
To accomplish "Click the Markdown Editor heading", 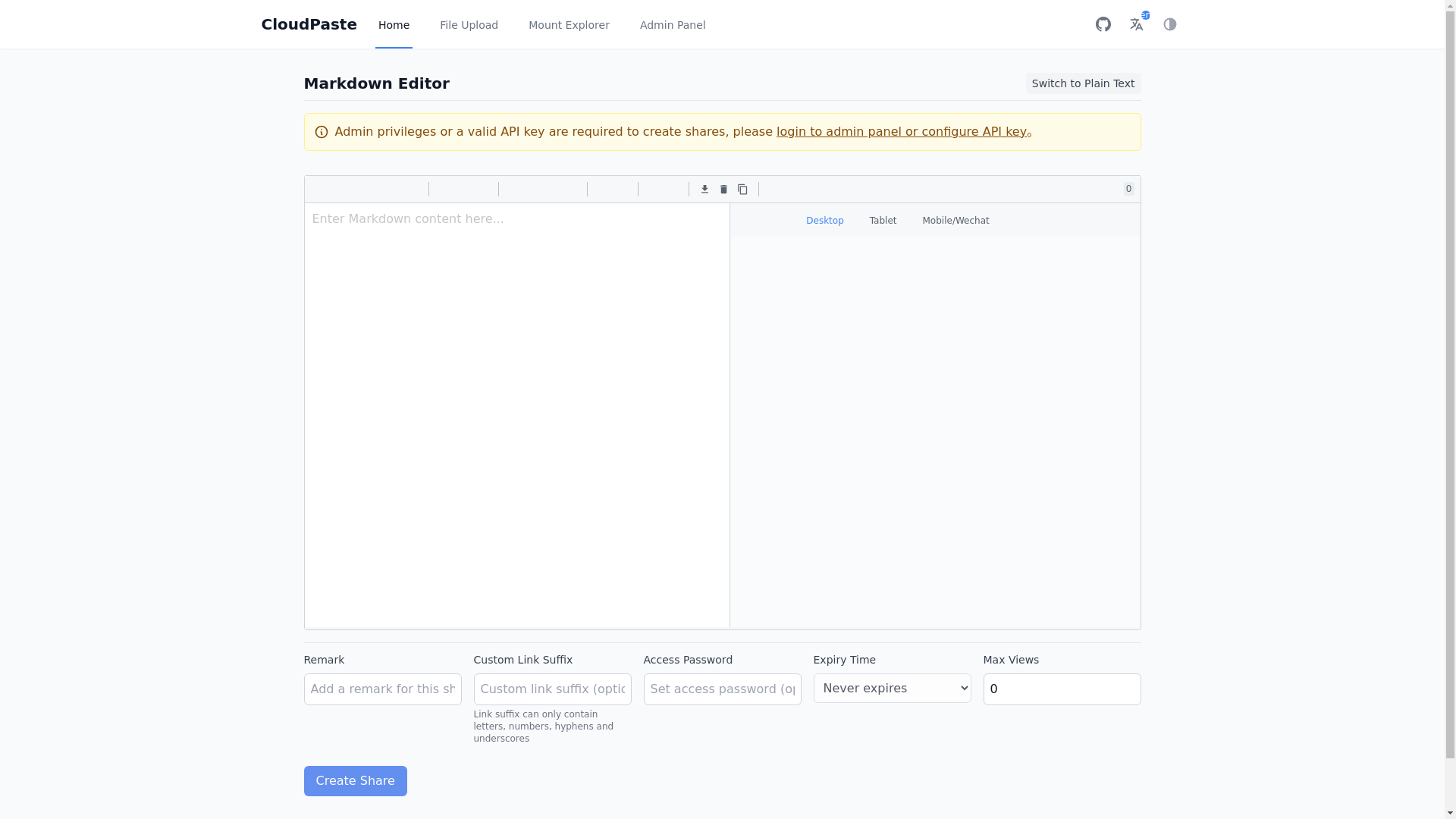I will coord(376,83).
